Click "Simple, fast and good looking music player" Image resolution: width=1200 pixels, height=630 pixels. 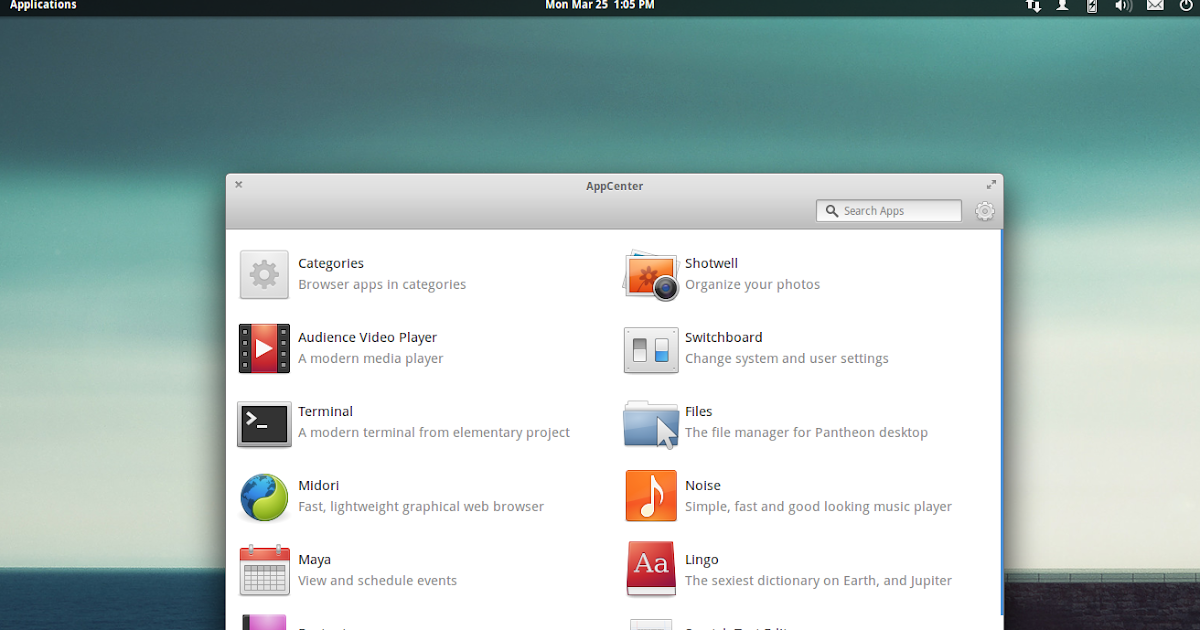pyautogui.click(x=818, y=507)
